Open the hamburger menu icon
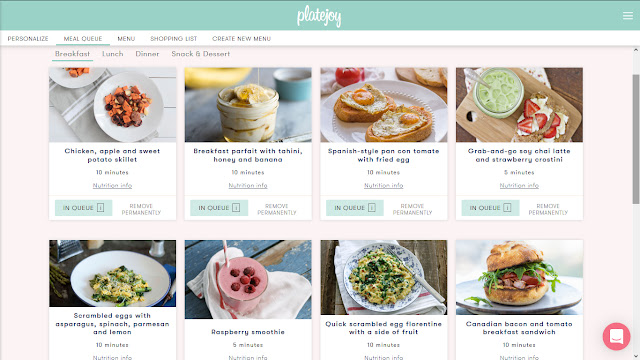The image size is (640, 360). [x=627, y=16]
